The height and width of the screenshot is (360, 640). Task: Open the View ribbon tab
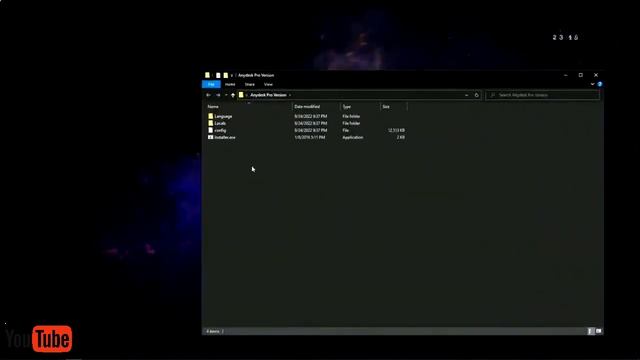pos(268,84)
